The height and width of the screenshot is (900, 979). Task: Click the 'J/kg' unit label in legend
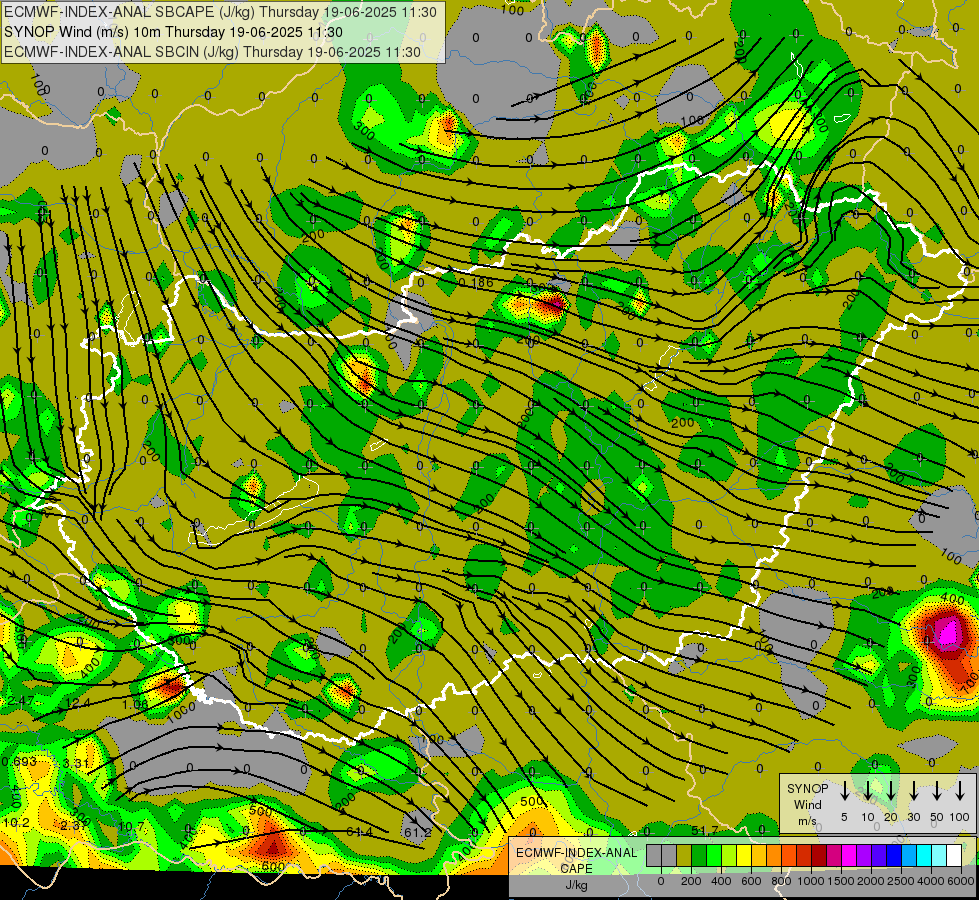click(x=576, y=885)
